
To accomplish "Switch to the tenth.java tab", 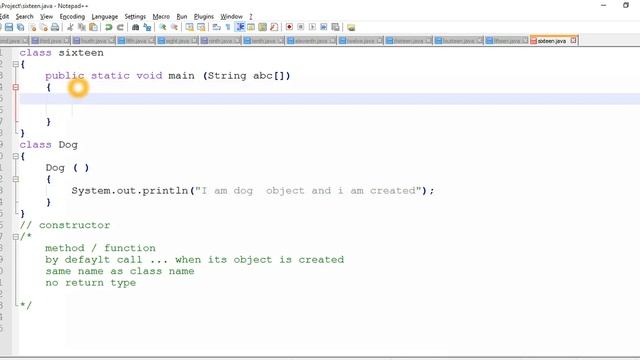I will point(263,41).
